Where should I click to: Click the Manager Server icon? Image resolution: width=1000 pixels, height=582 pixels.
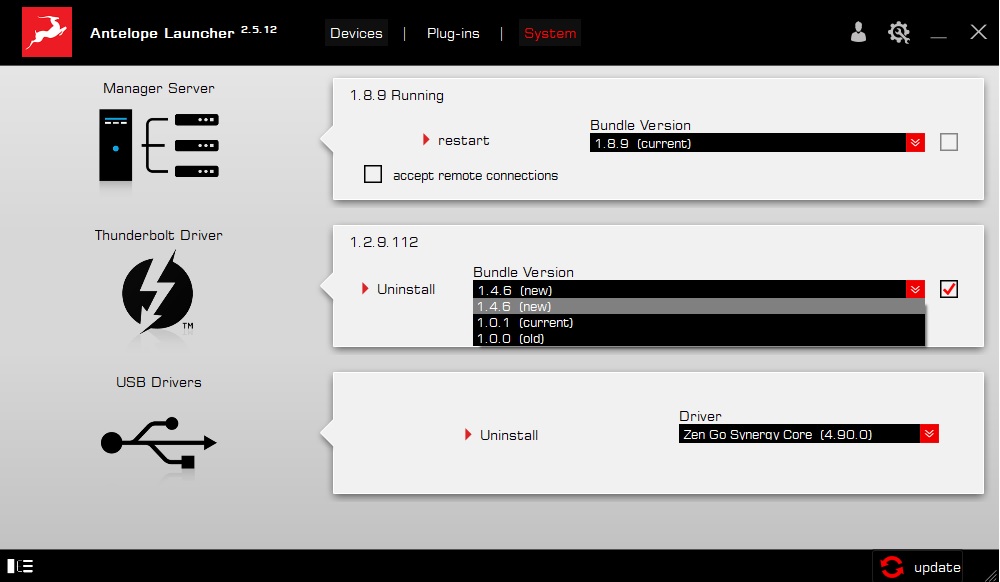tap(159, 145)
